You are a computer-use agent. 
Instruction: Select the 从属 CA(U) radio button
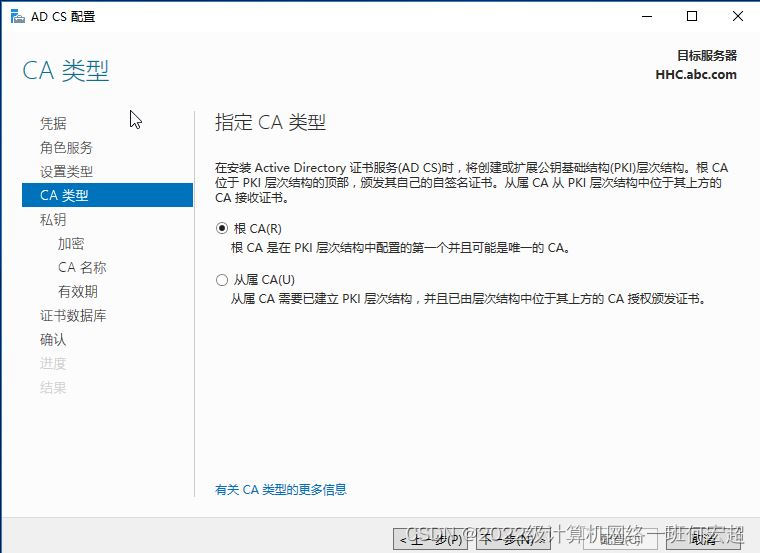(x=222, y=280)
